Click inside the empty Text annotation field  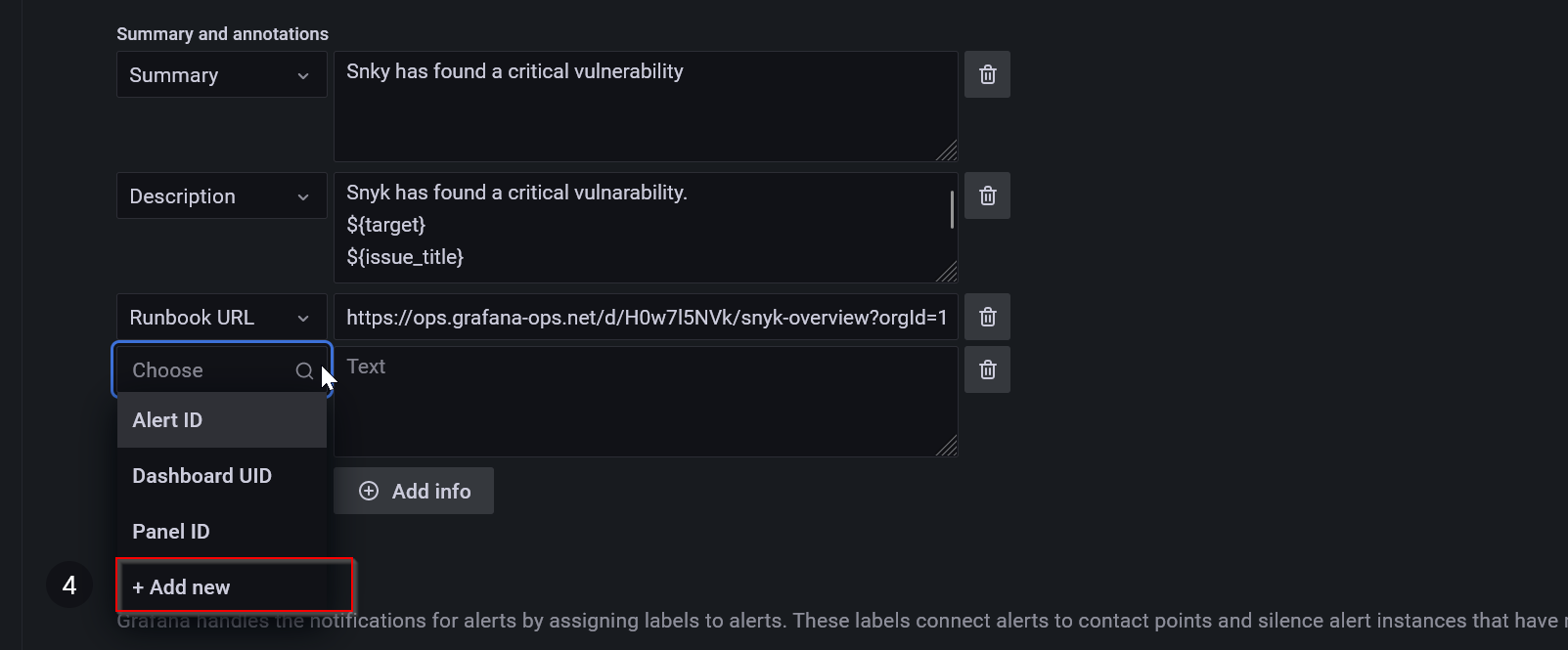646,401
